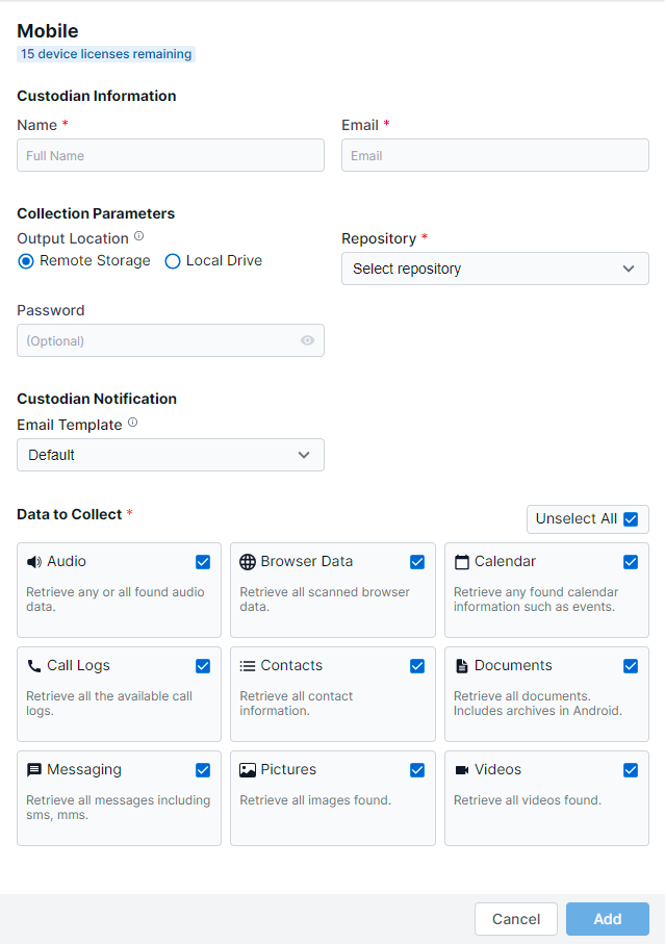
Task: Open the Email Template dropdown
Action: (170, 455)
